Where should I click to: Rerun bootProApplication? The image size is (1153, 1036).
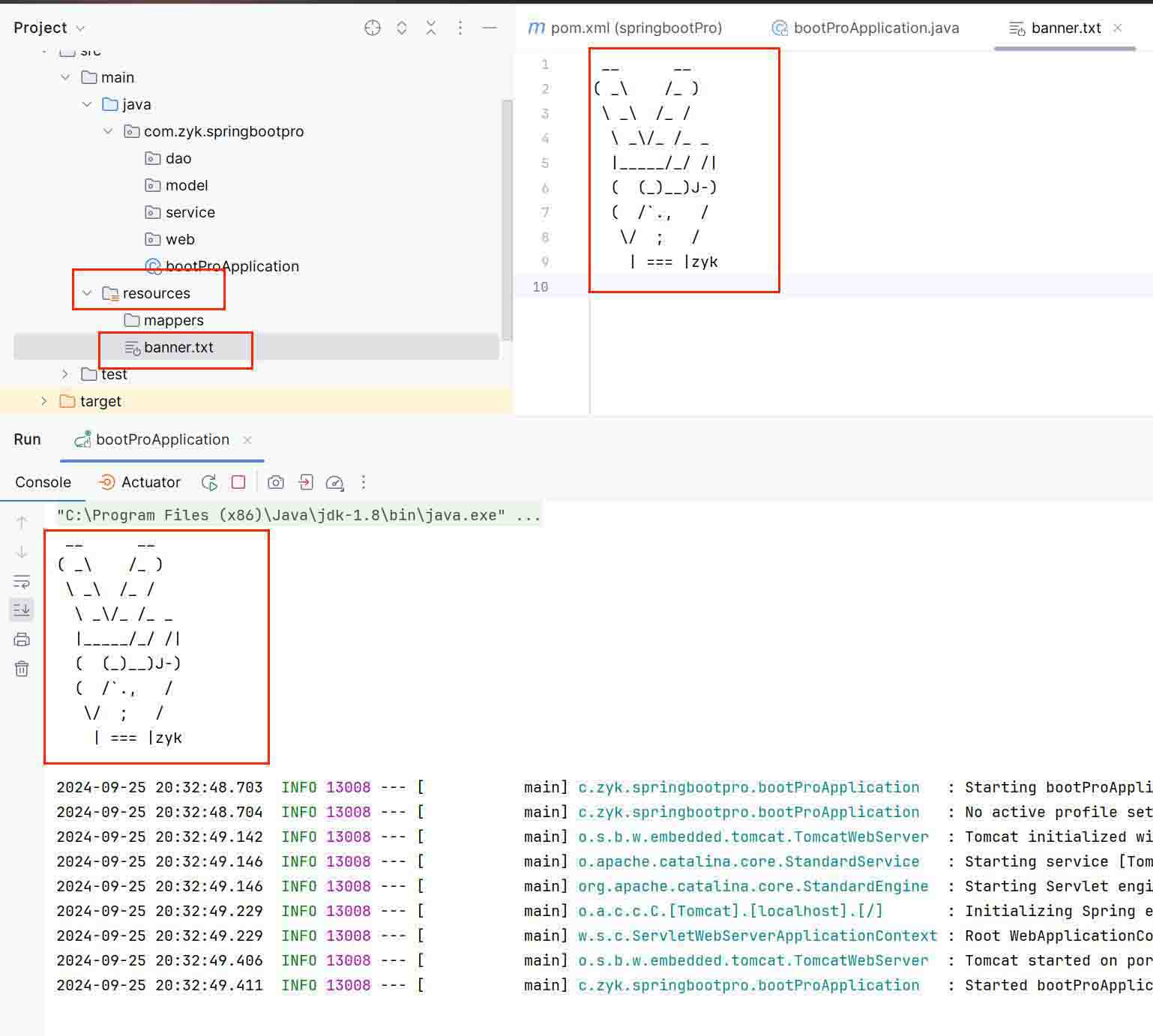(209, 482)
